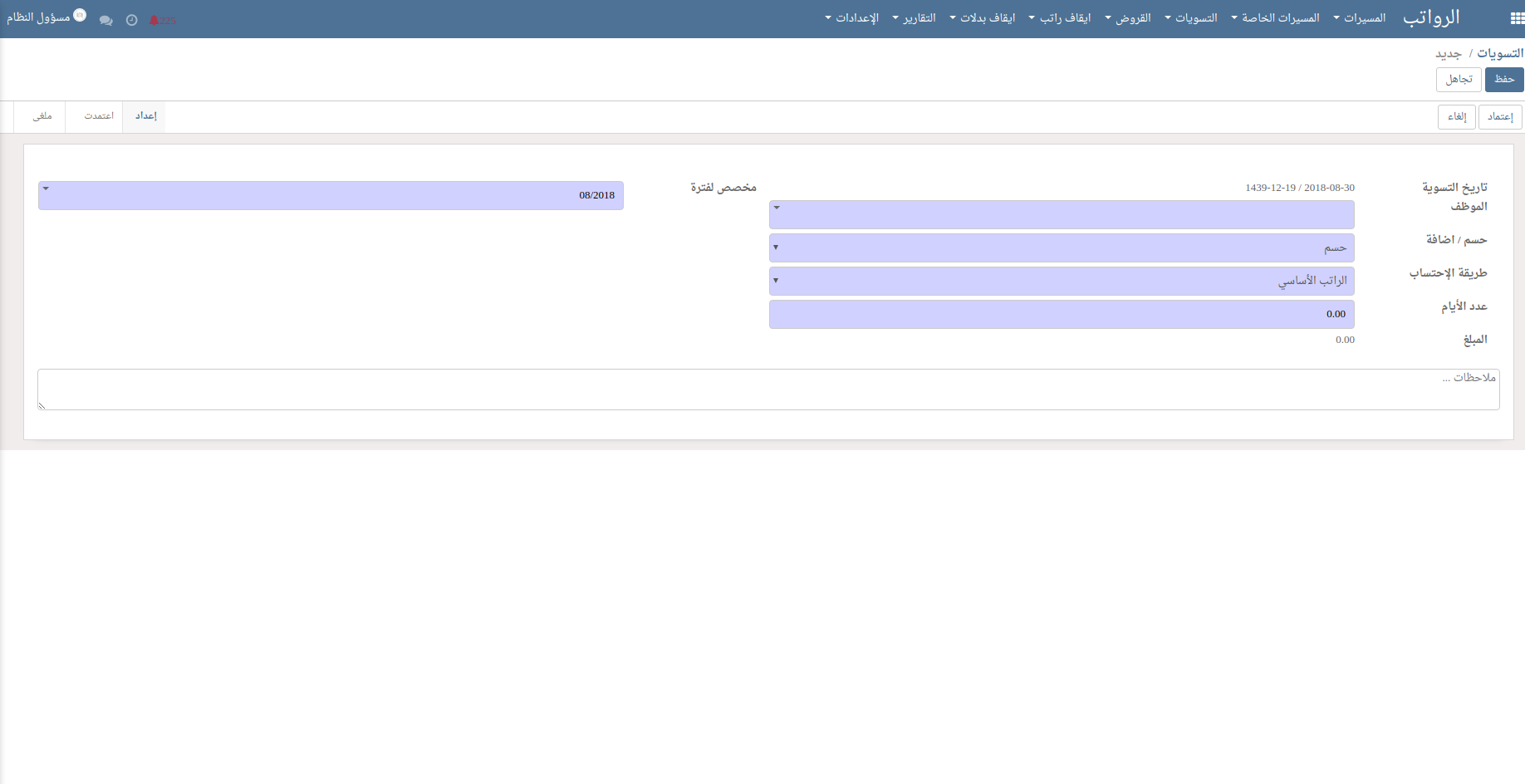This screenshot has width=1525, height=784.
Task: Open the التقارير reports menu
Action: point(915,18)
